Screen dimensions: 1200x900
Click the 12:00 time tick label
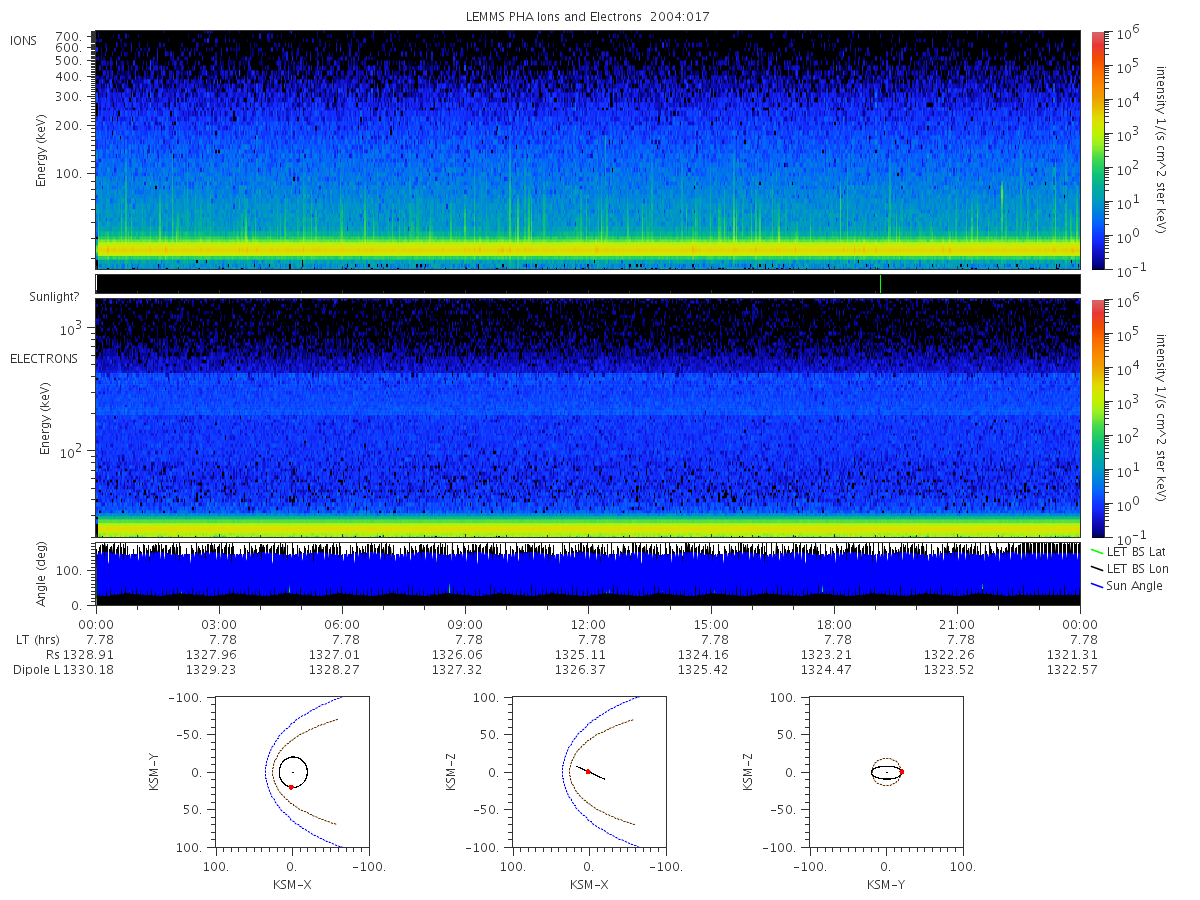point(588,625)
